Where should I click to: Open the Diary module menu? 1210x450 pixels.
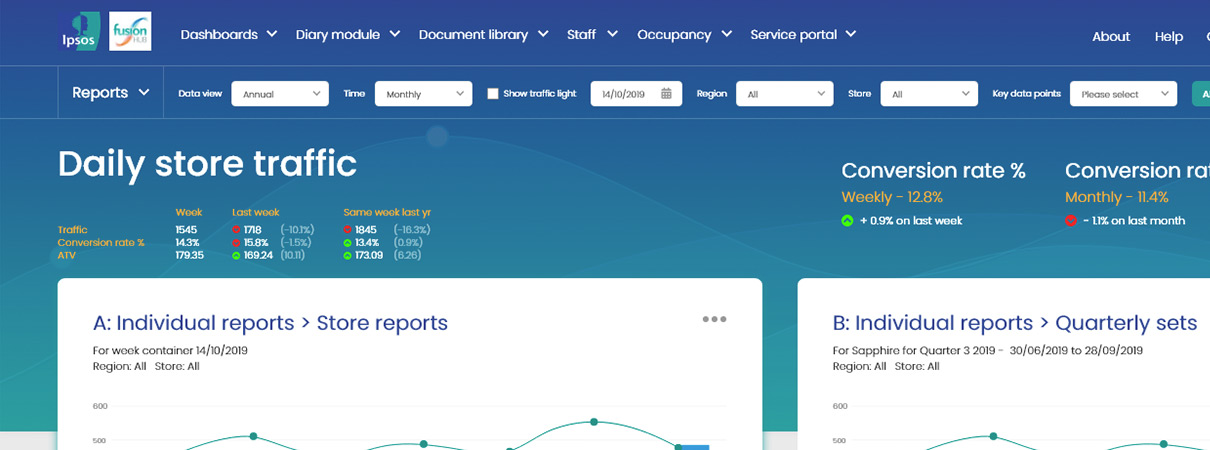(x=348, y=34)
